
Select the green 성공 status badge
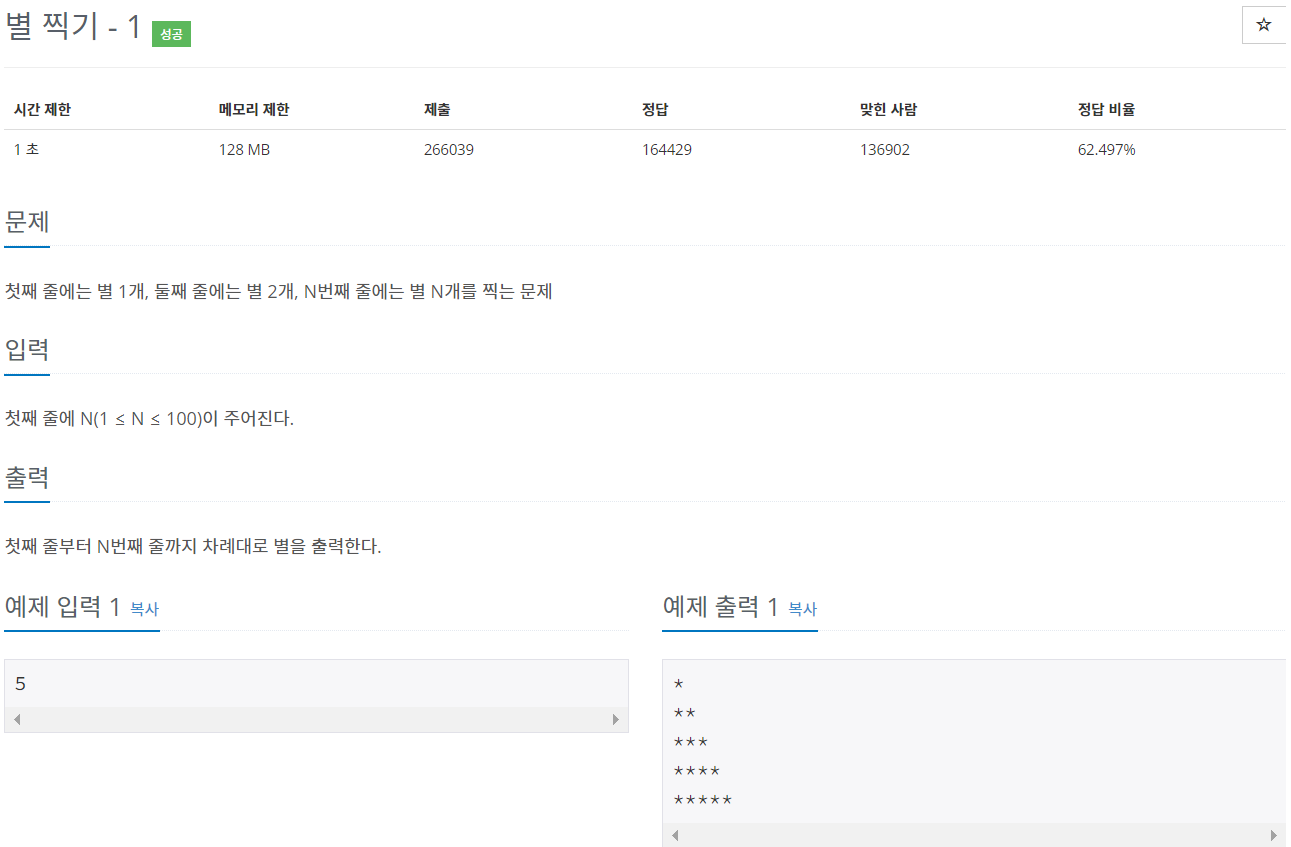click(x=171, y=33)
